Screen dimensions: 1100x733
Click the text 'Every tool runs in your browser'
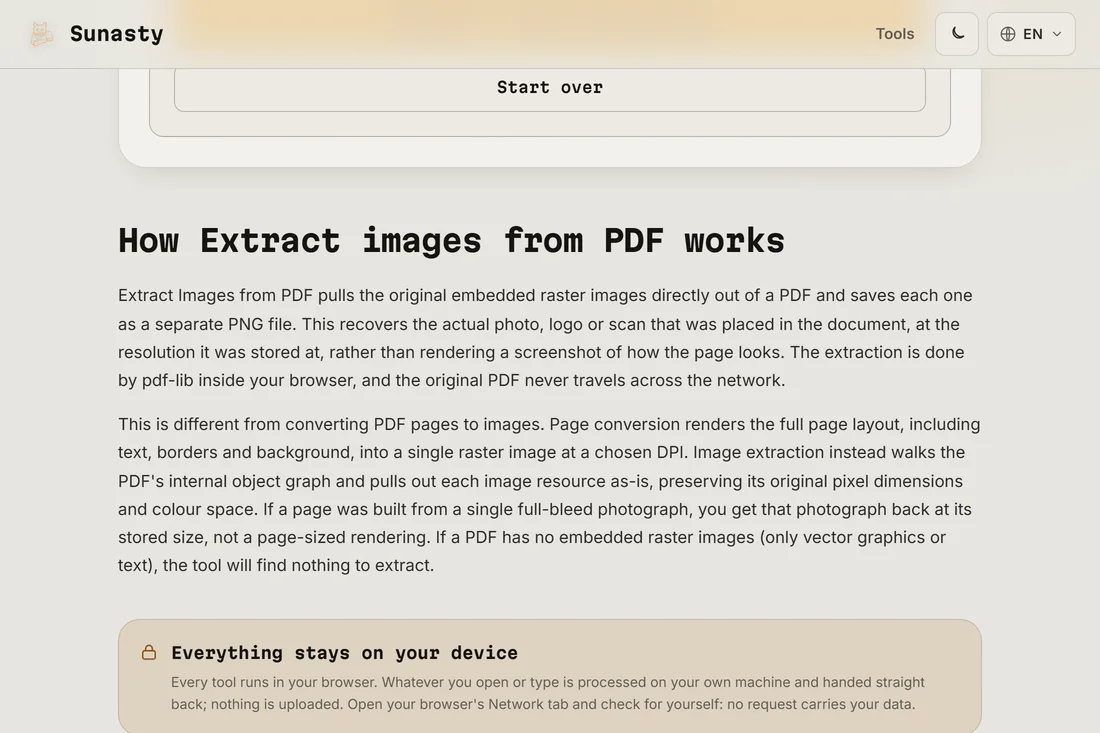tap(274, 682)
